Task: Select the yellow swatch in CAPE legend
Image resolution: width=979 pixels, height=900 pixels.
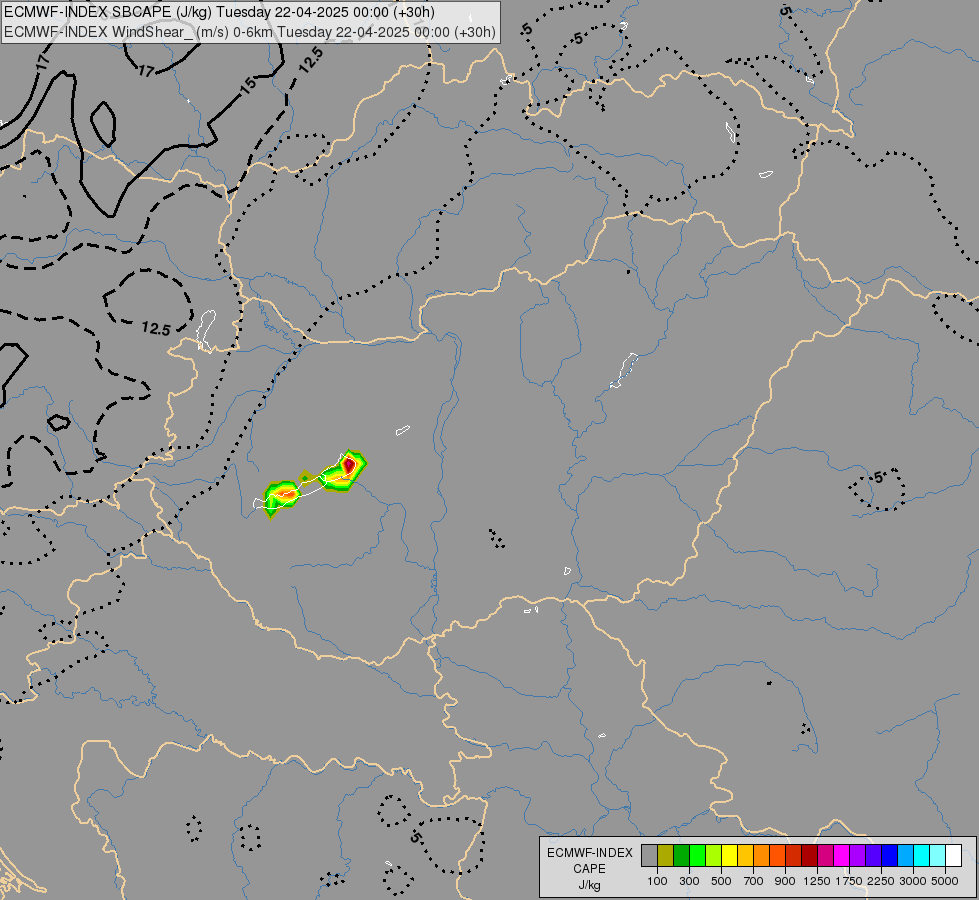Action: (729, 855)
